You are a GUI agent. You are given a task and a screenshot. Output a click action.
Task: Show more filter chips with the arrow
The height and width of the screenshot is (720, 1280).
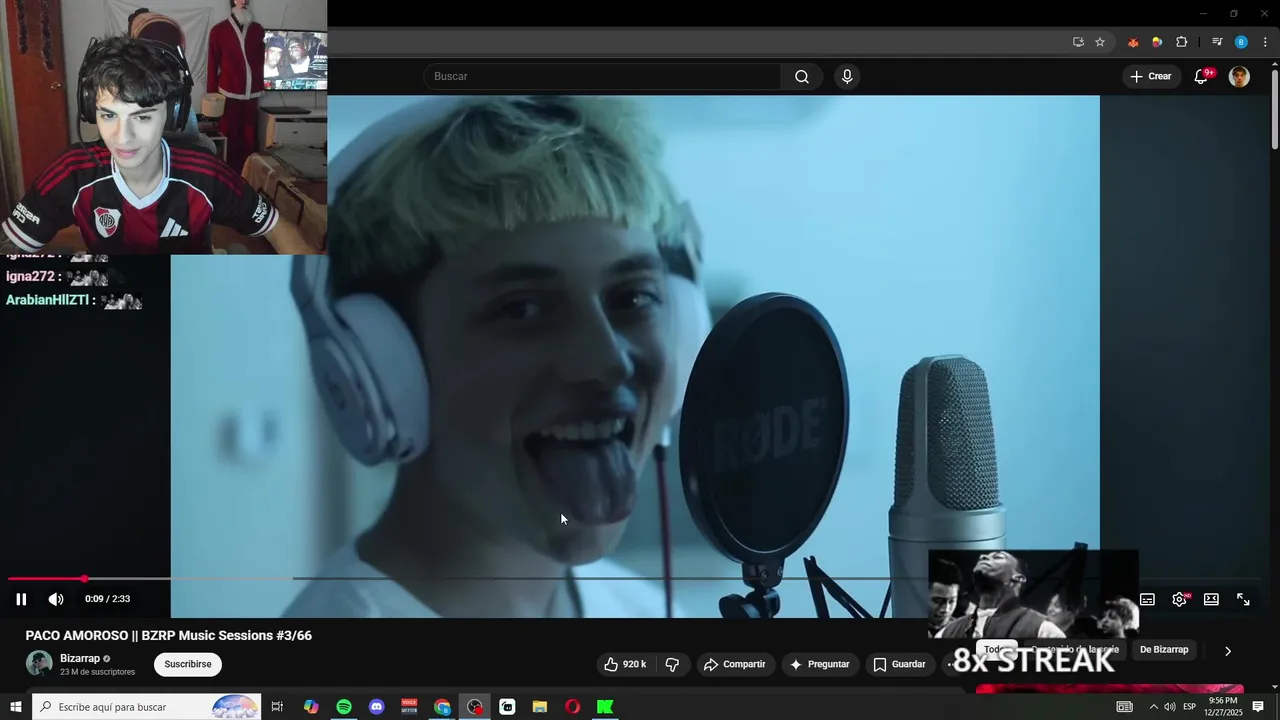(1228, 651)
